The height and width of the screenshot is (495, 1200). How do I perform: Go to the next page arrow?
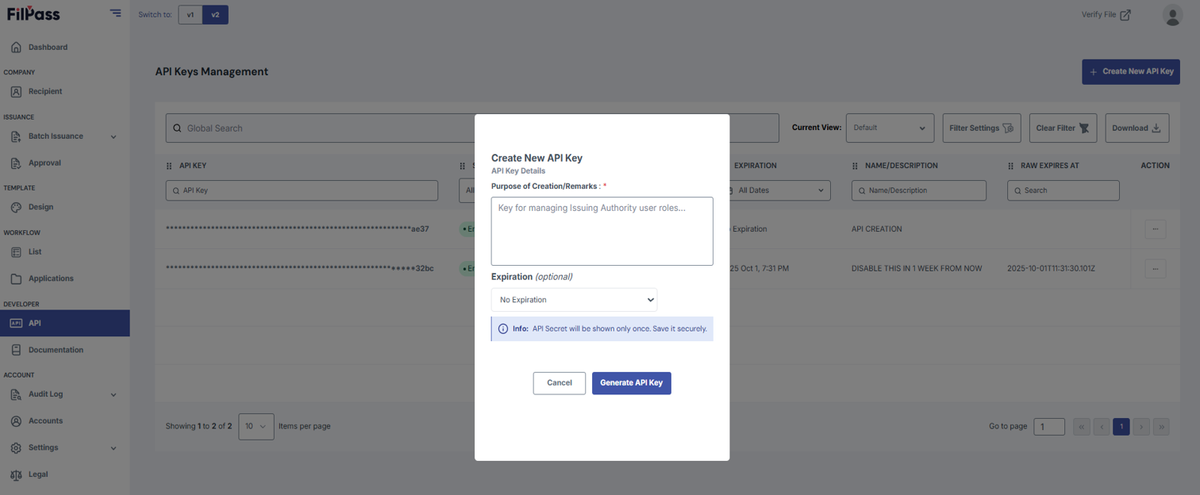(1141, 426)
